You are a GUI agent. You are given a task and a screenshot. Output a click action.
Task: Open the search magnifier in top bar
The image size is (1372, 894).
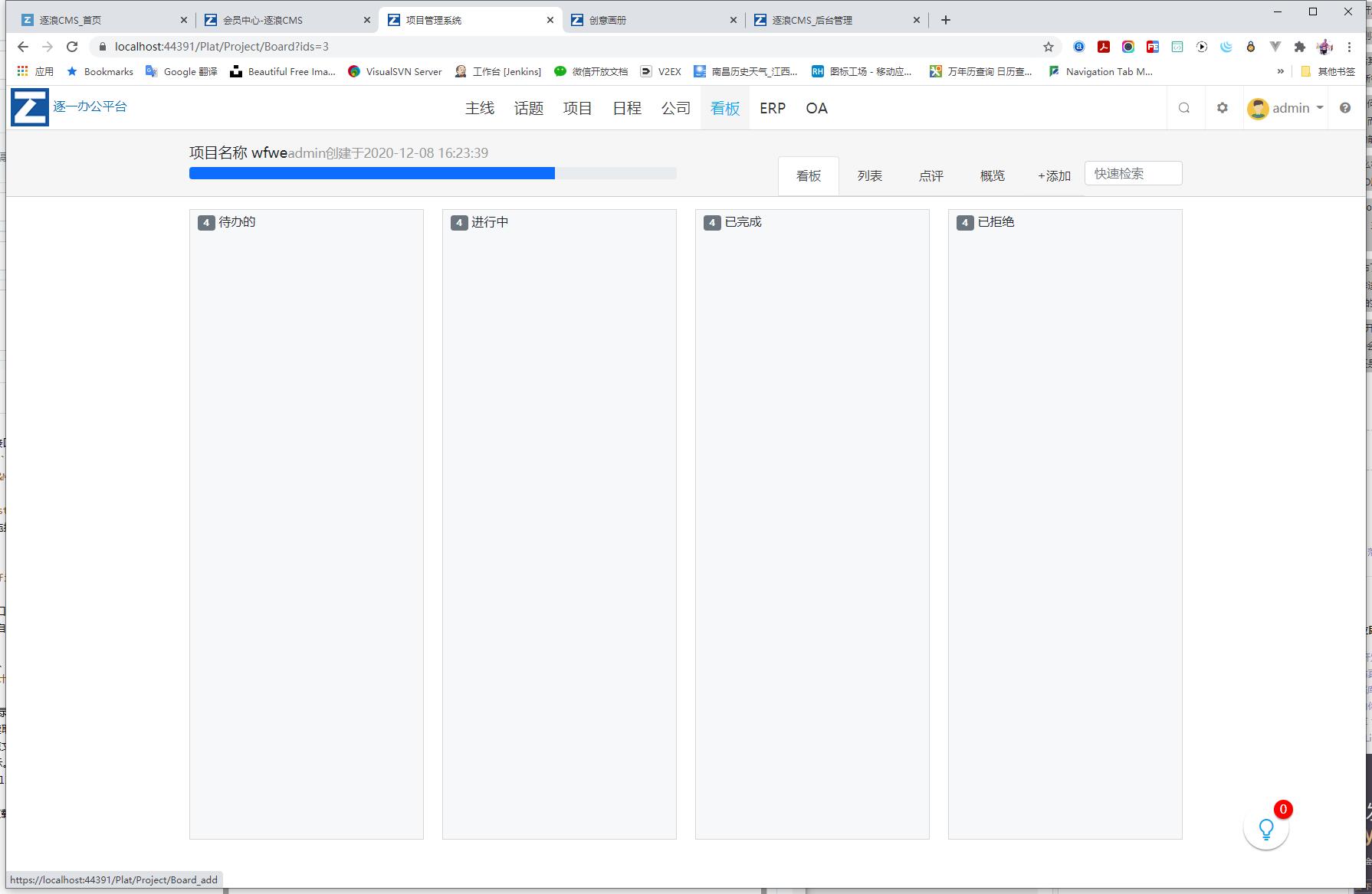(x=1184, y=108)
